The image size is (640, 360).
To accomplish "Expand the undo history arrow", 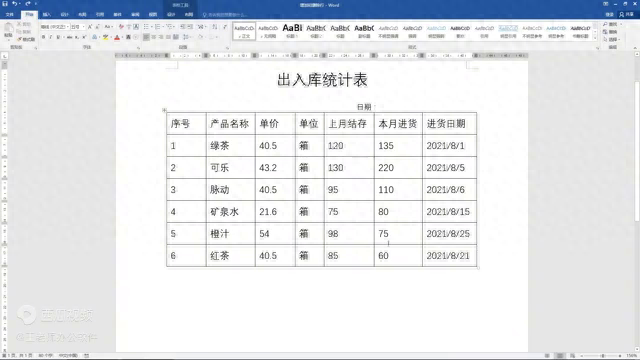I will coord(20,4).
